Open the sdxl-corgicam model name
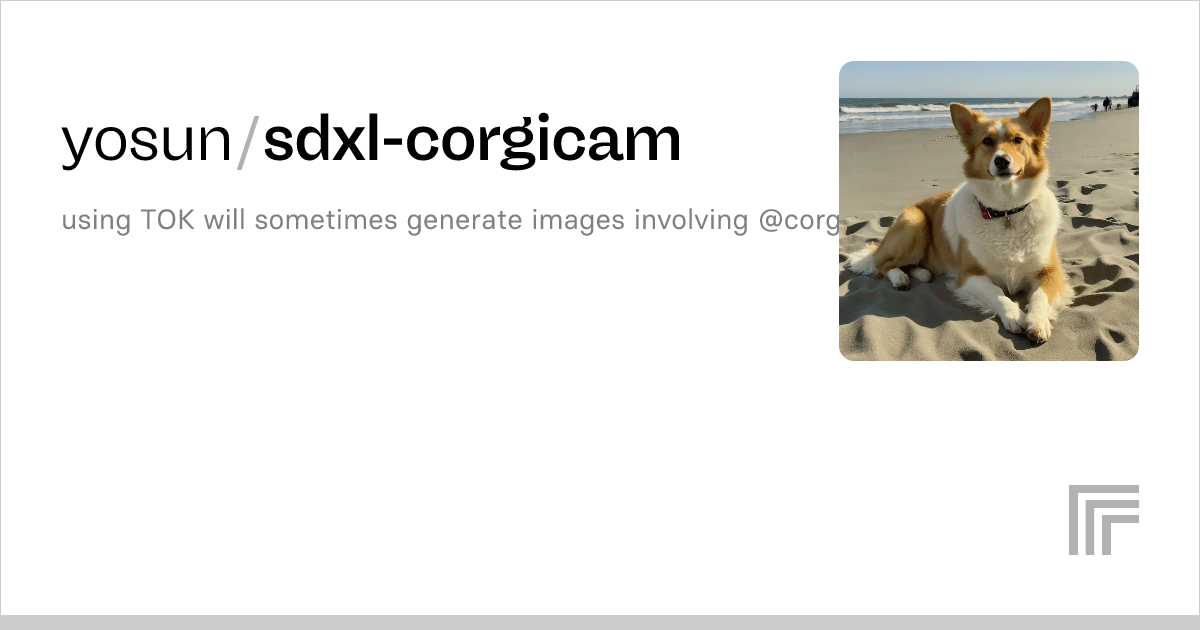1200x630 pixels. coord(472,141)
